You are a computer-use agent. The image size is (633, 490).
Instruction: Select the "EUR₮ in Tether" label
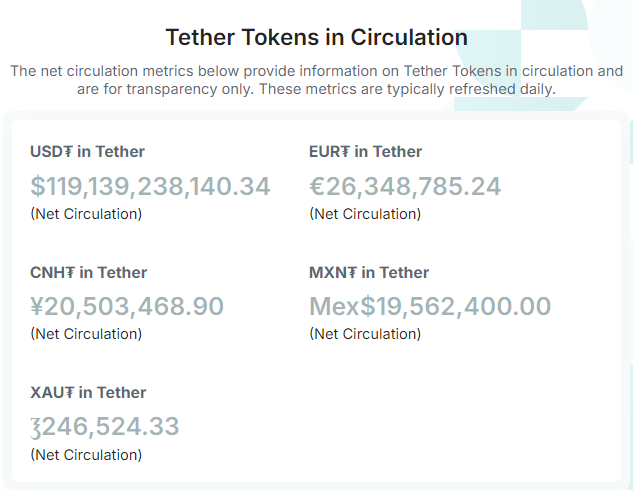pyautogui.click(x=366, y=152)
